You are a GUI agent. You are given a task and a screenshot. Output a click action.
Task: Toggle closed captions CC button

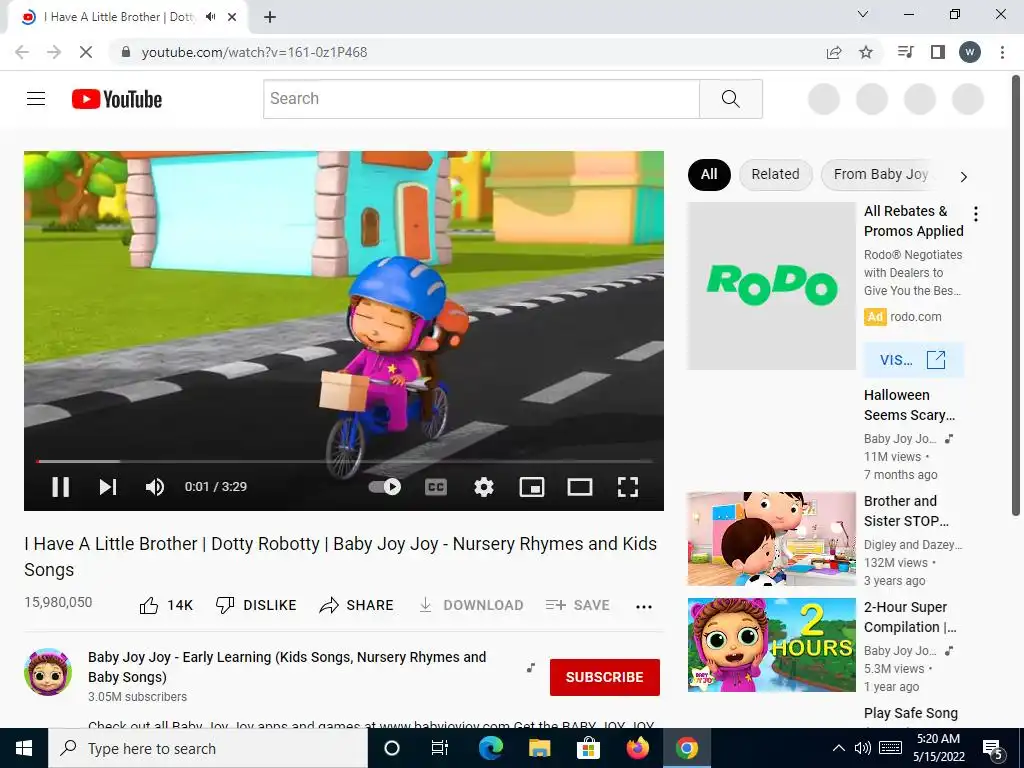pyautogui.click(x=436, y=487)
